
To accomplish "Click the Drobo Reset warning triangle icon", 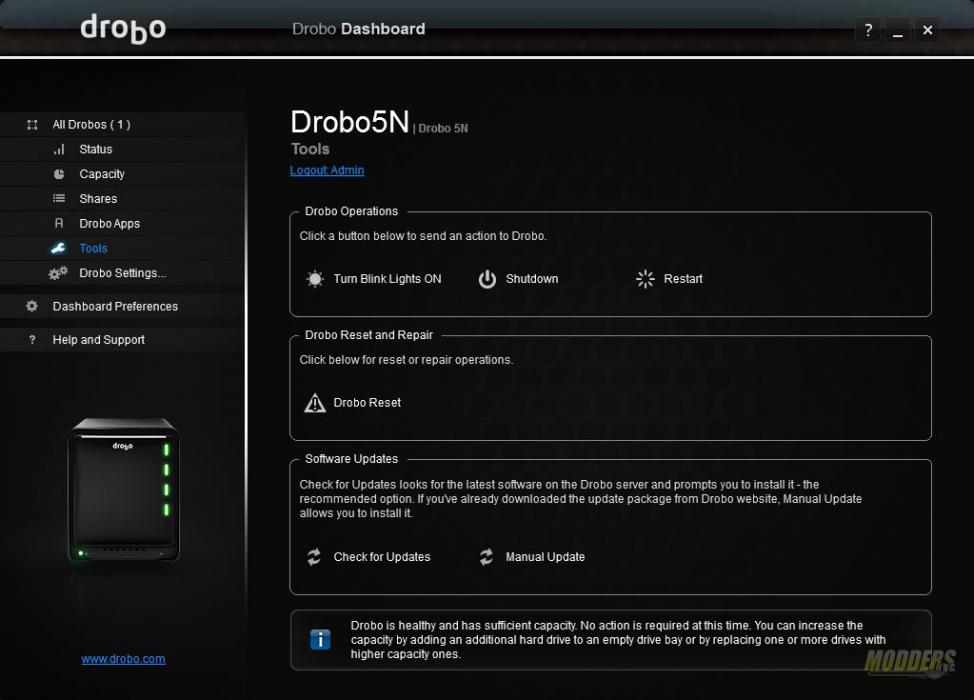I will (x=314, y=402).
